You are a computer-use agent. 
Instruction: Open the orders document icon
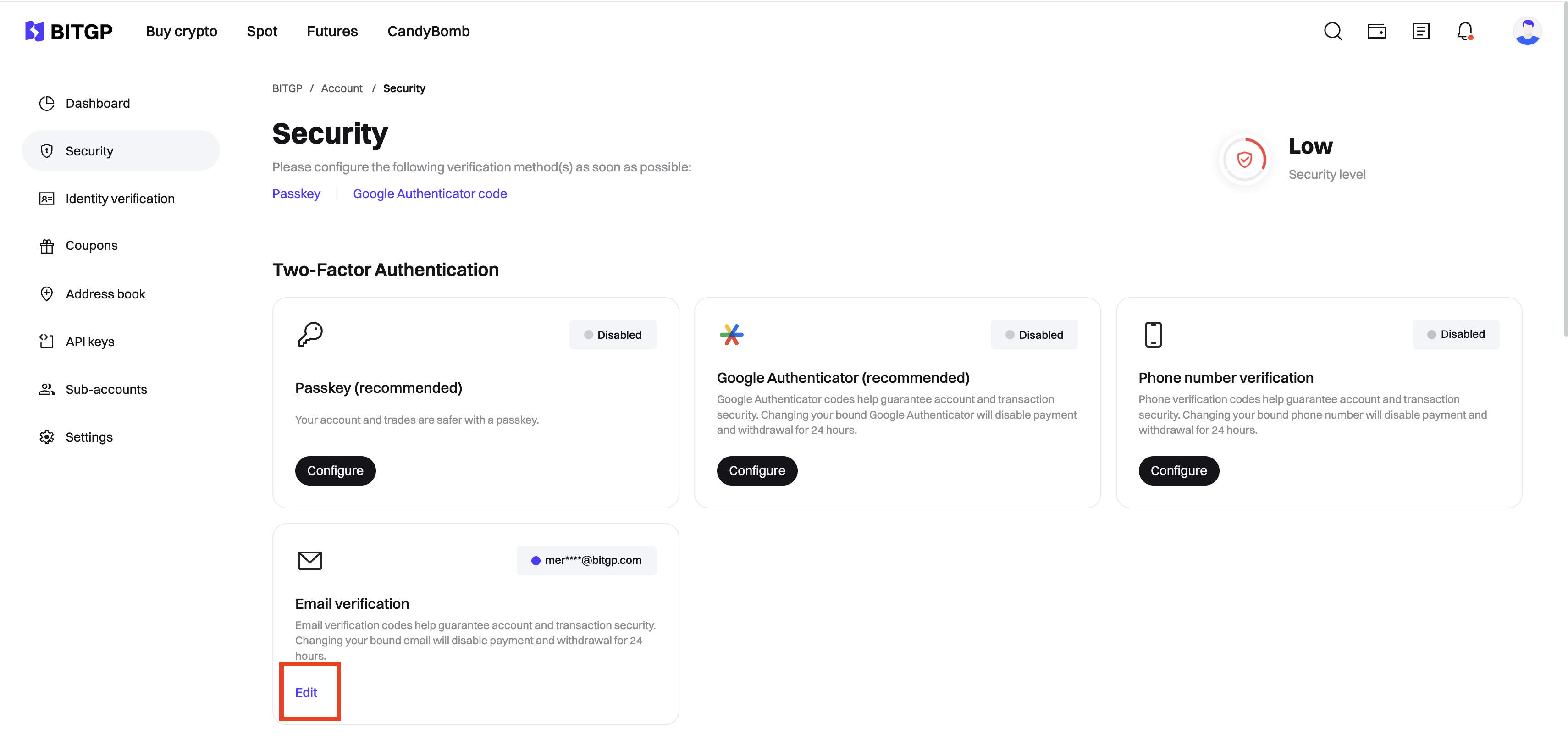[x=1421, y=31]
